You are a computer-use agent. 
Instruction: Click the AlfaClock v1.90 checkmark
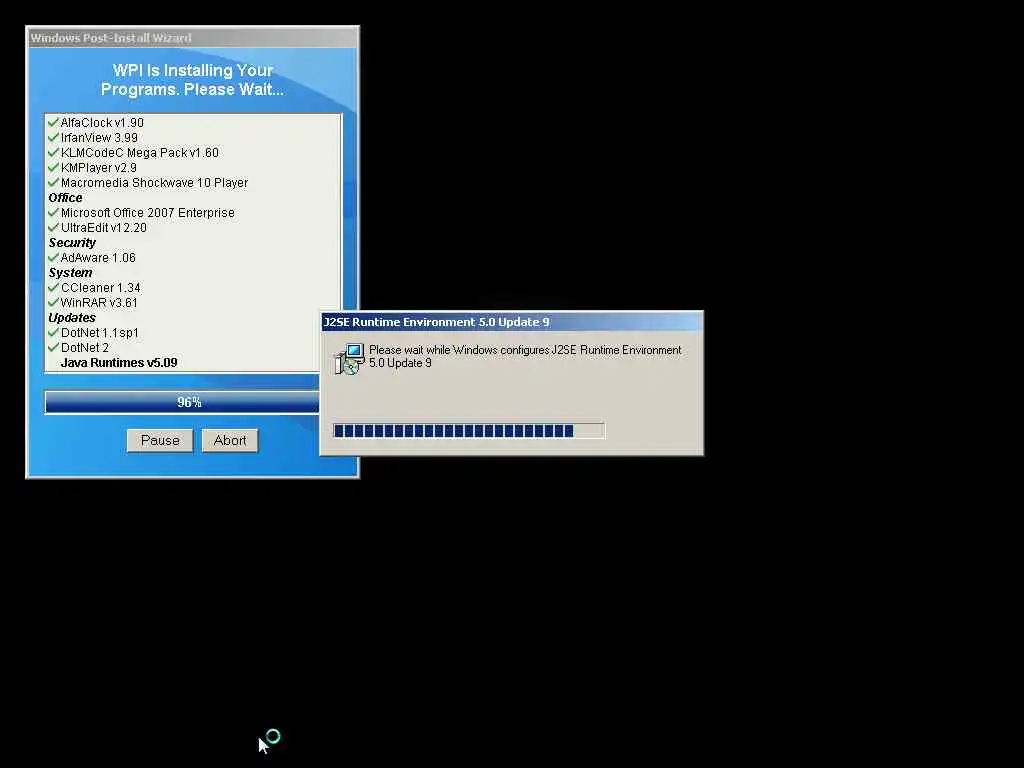(54, 122)
